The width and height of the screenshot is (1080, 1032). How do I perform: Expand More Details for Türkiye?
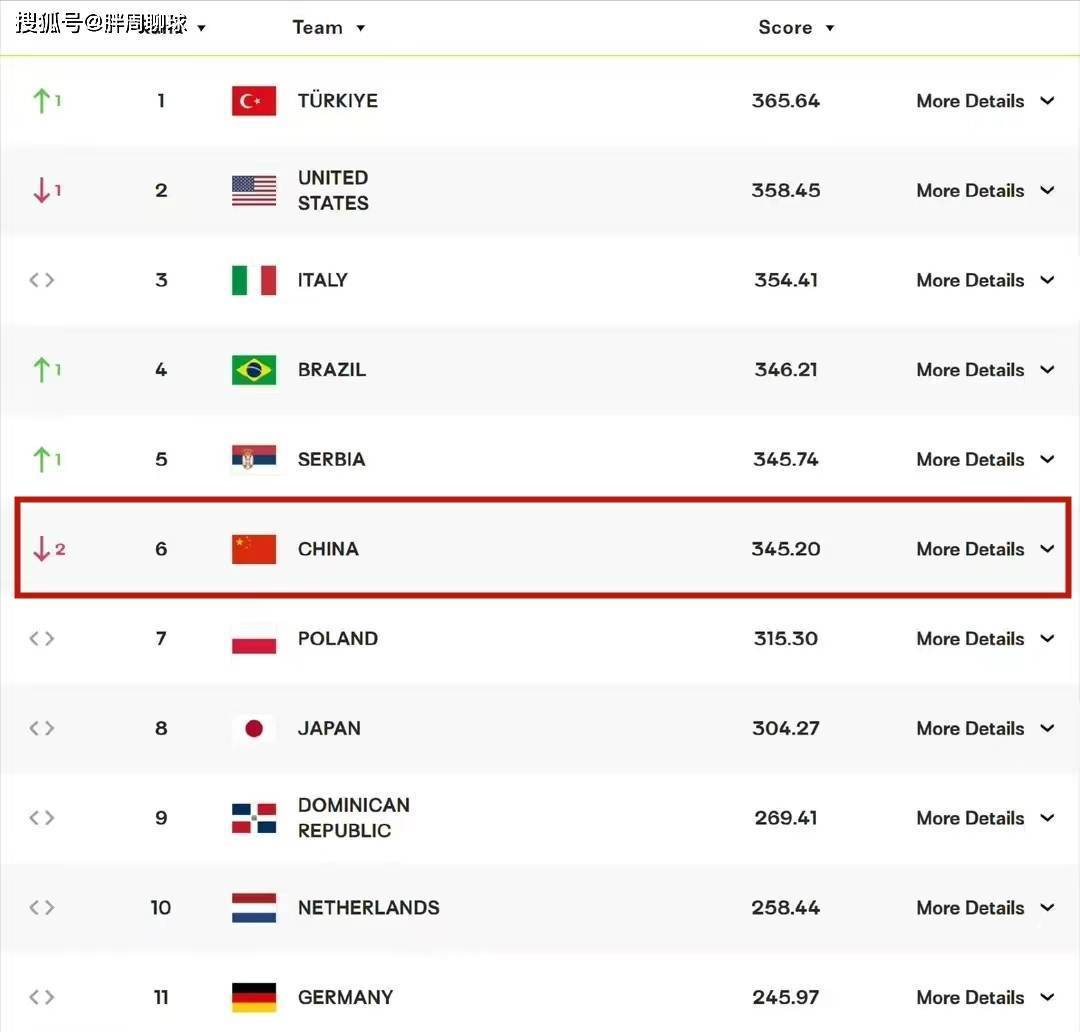[985, 101]
